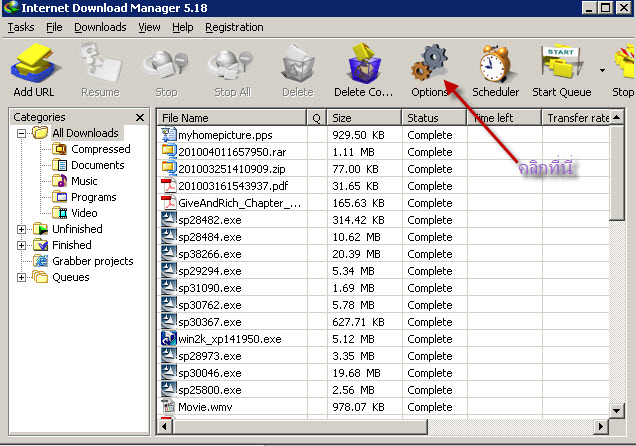636x446 pixels.
Task: Select file sp29294.exe
Action: 210,271
